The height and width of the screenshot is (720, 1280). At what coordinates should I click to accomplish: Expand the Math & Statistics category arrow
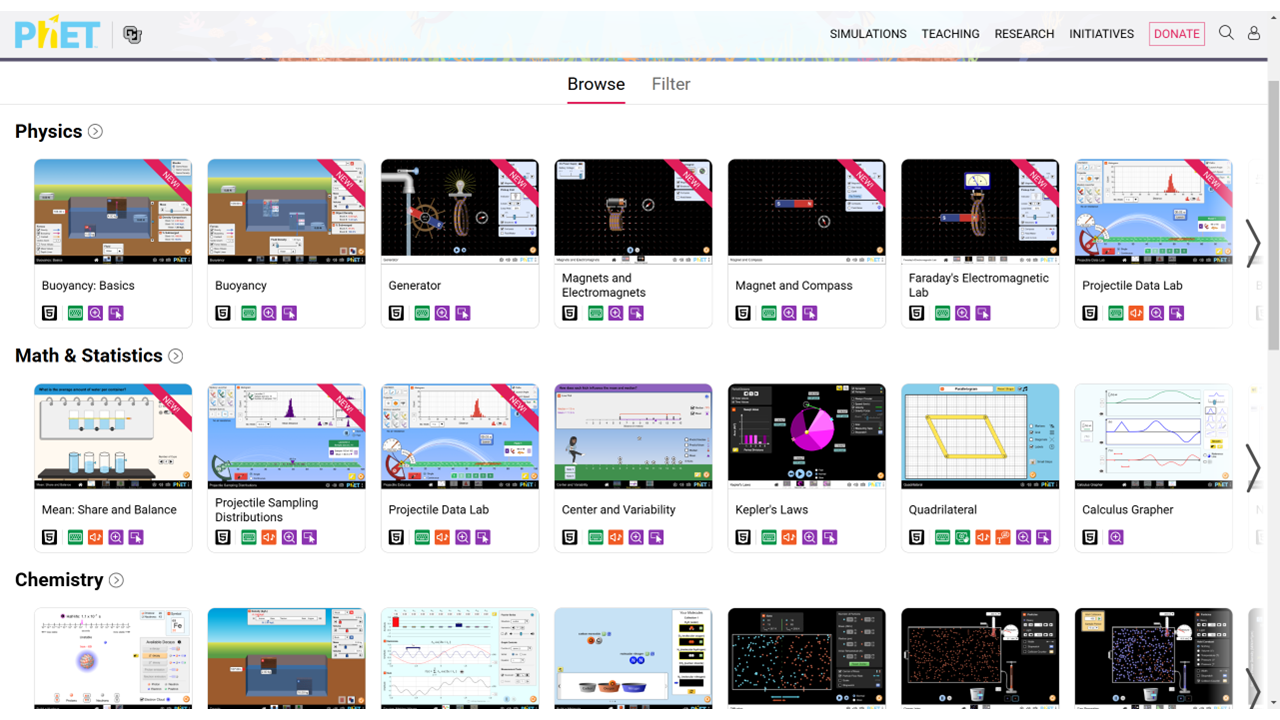[x=176, y=356]
